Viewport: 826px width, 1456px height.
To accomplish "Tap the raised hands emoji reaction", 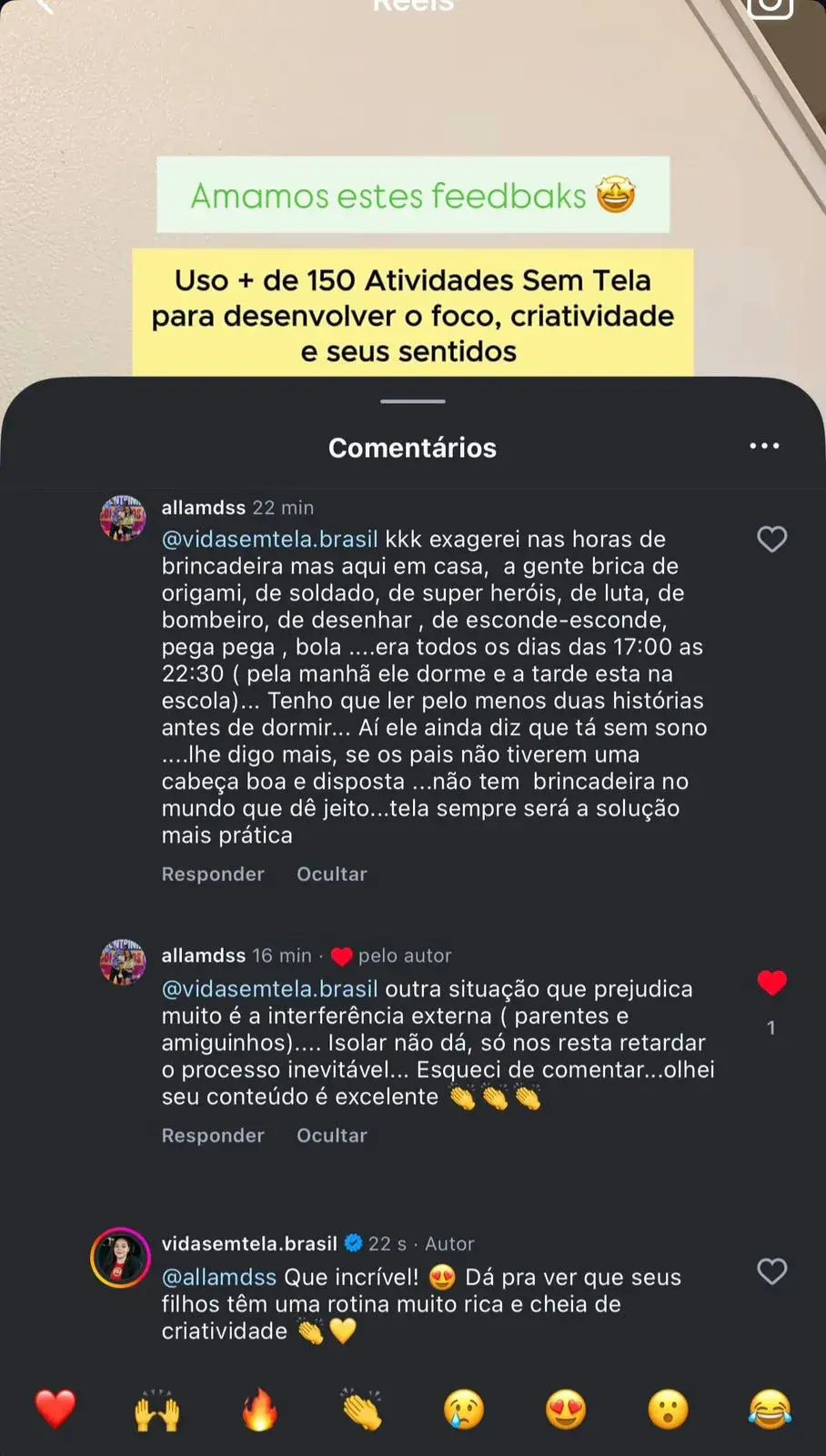I will [x=157, y=1410].
